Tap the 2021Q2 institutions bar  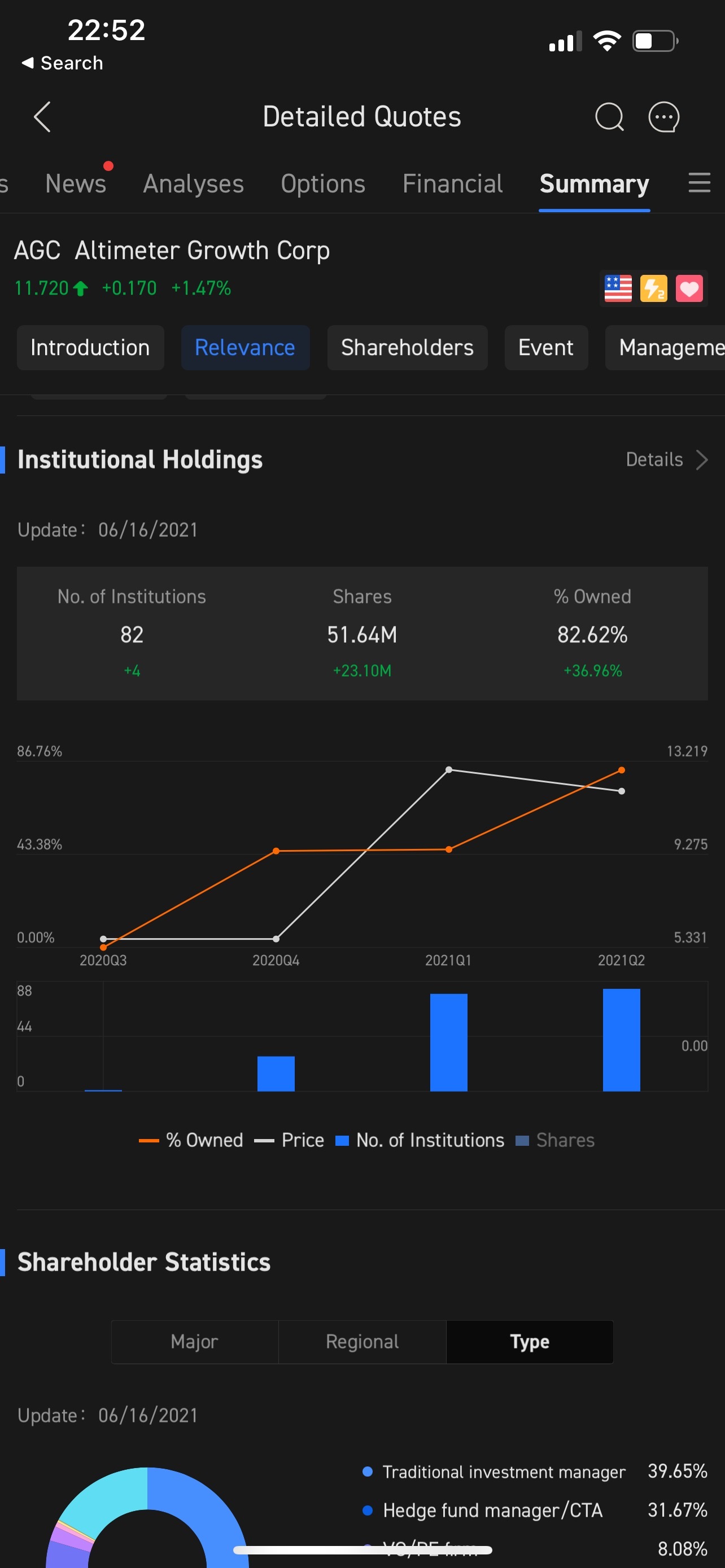622,1040
